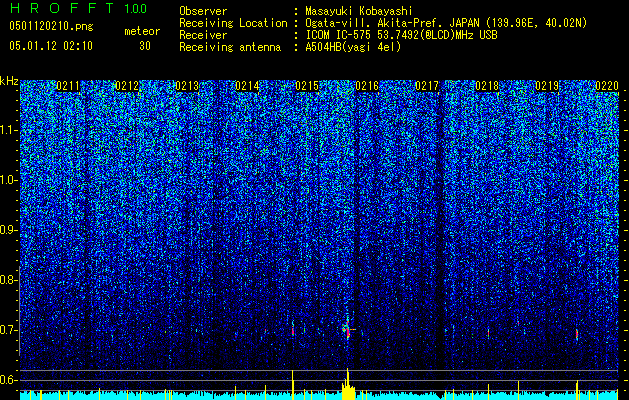Screen dimensions: 629x400
Task: Click the 0214 time marker
Action: 247,86
